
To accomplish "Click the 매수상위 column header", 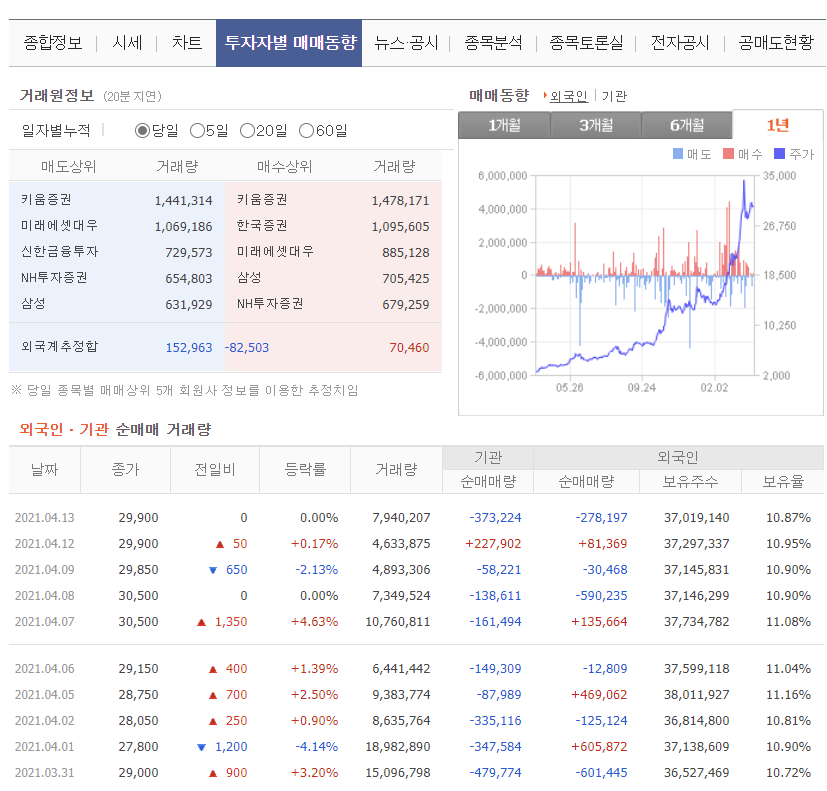I will (284, 167).
